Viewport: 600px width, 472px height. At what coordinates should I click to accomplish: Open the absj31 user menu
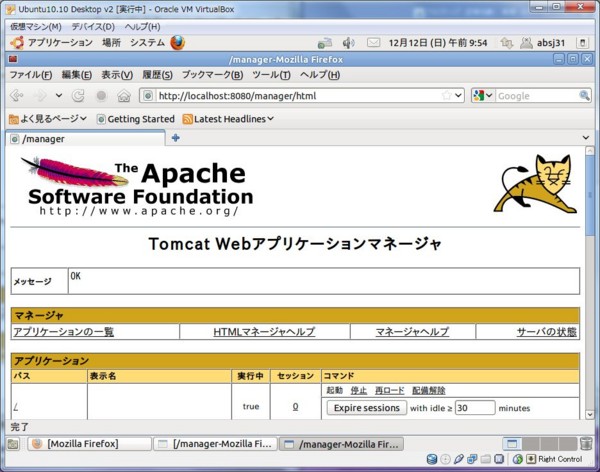pos(543,43)
